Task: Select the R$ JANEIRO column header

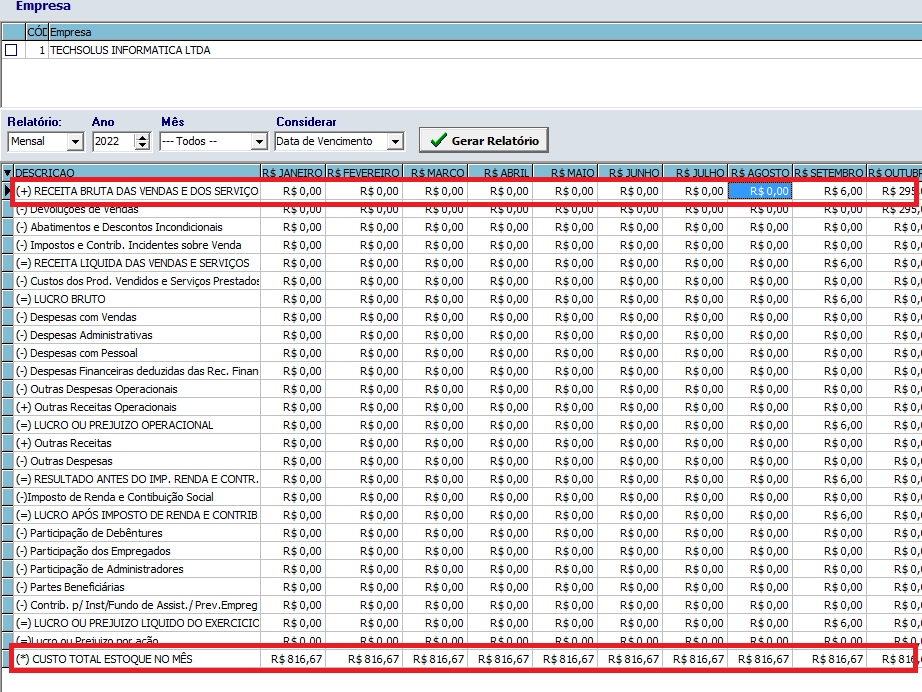Action: 293,173
